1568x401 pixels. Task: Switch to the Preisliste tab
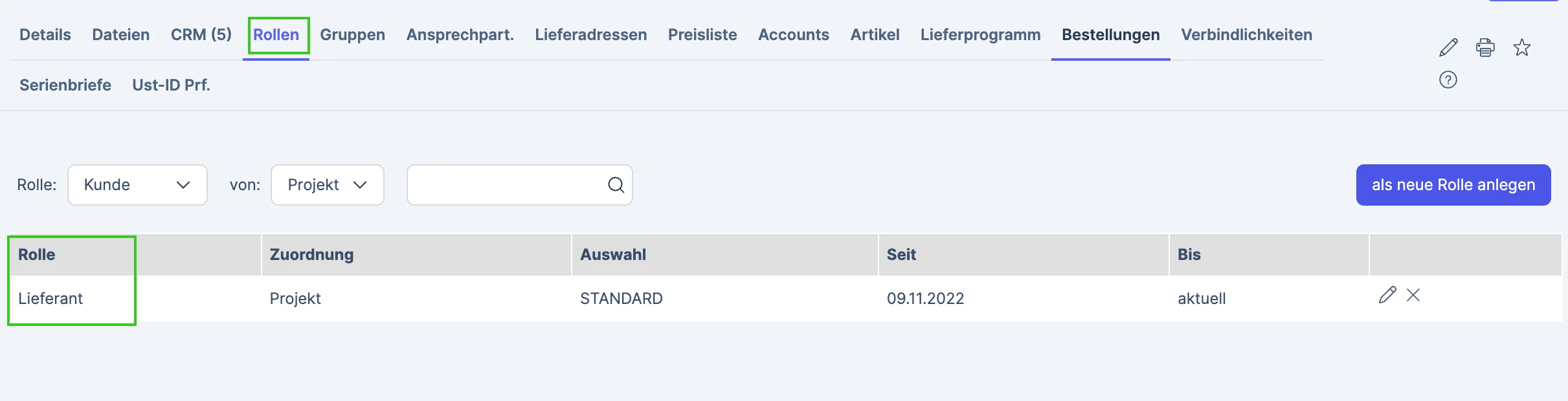702,35
